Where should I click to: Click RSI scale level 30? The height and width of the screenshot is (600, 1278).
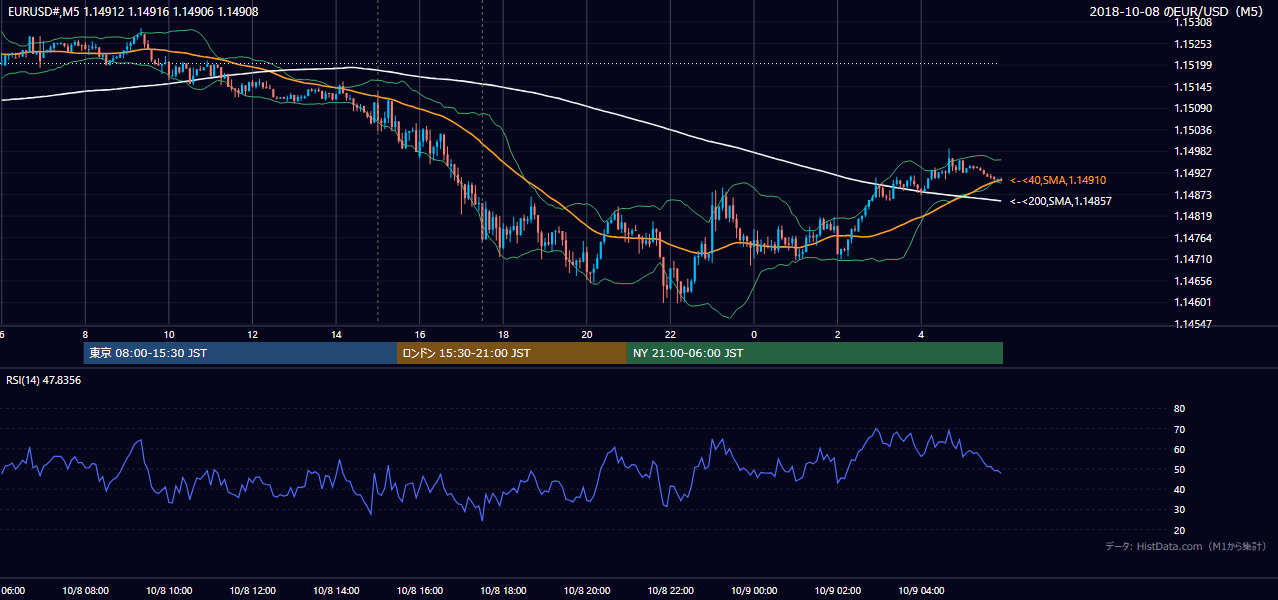coord(1179,510)
